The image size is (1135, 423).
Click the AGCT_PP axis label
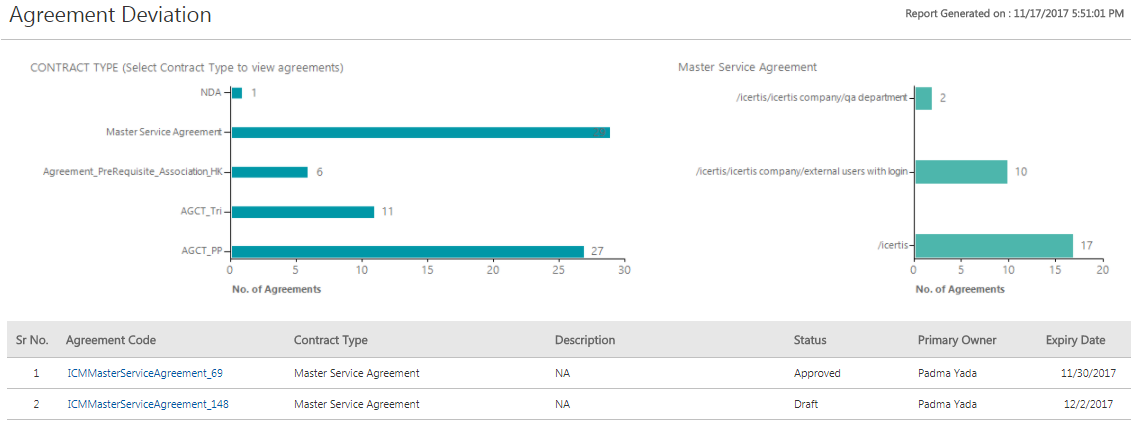(x=202, y=251)
